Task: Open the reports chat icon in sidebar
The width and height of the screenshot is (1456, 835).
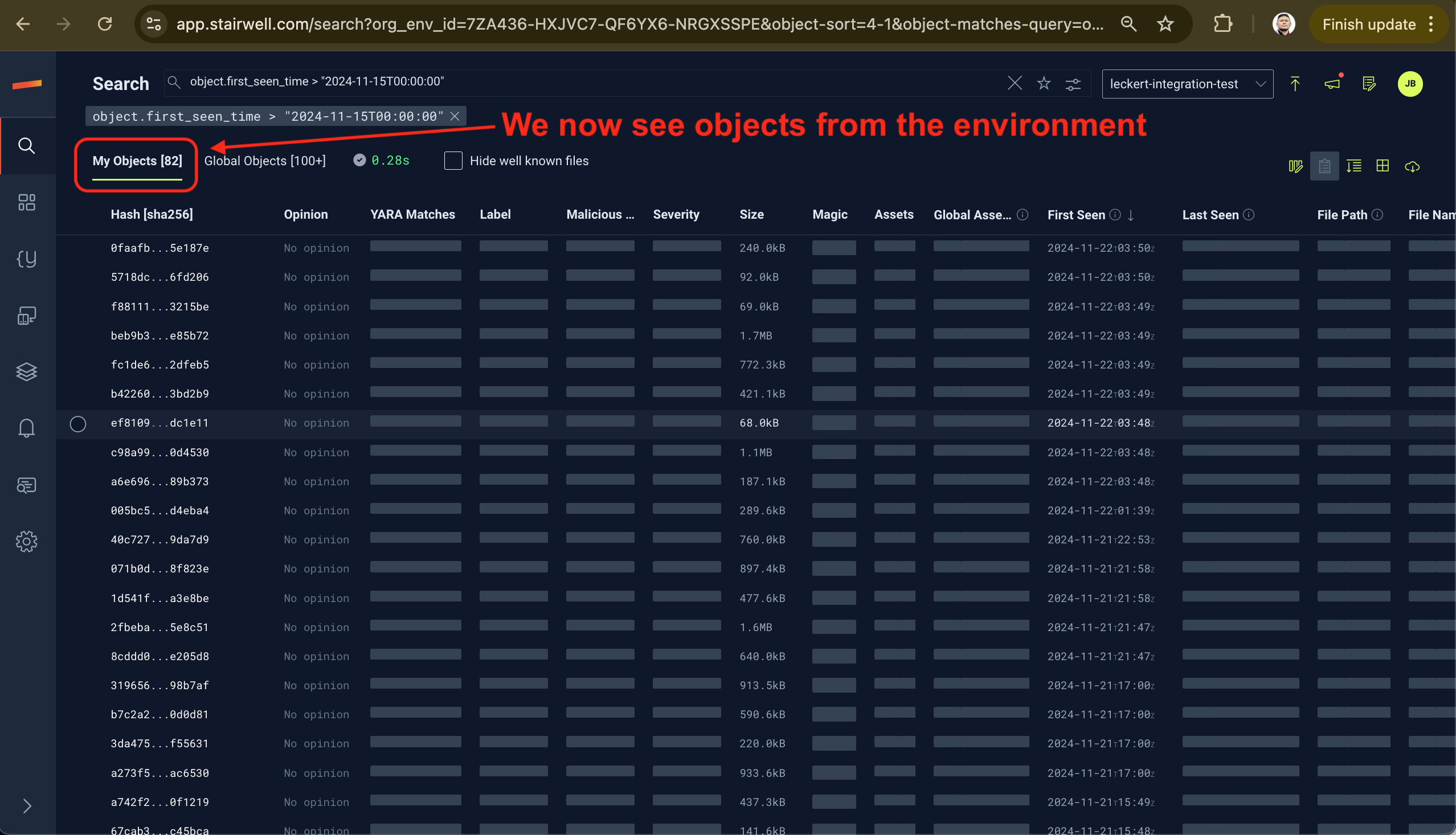Action: (x=26, y=485)
